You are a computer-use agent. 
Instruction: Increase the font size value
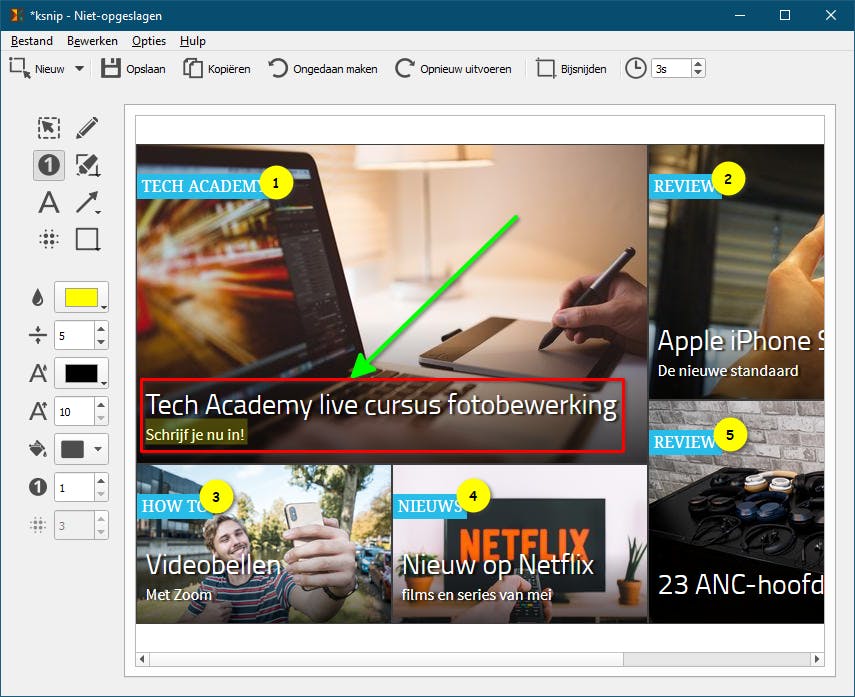pos(101,404)
